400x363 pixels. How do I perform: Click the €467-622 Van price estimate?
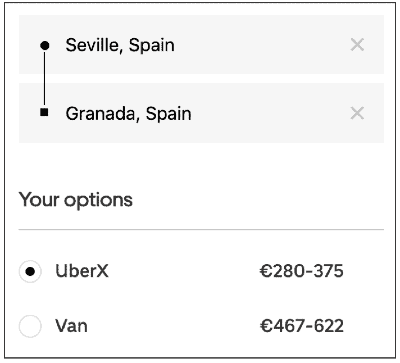coord(302,326)
